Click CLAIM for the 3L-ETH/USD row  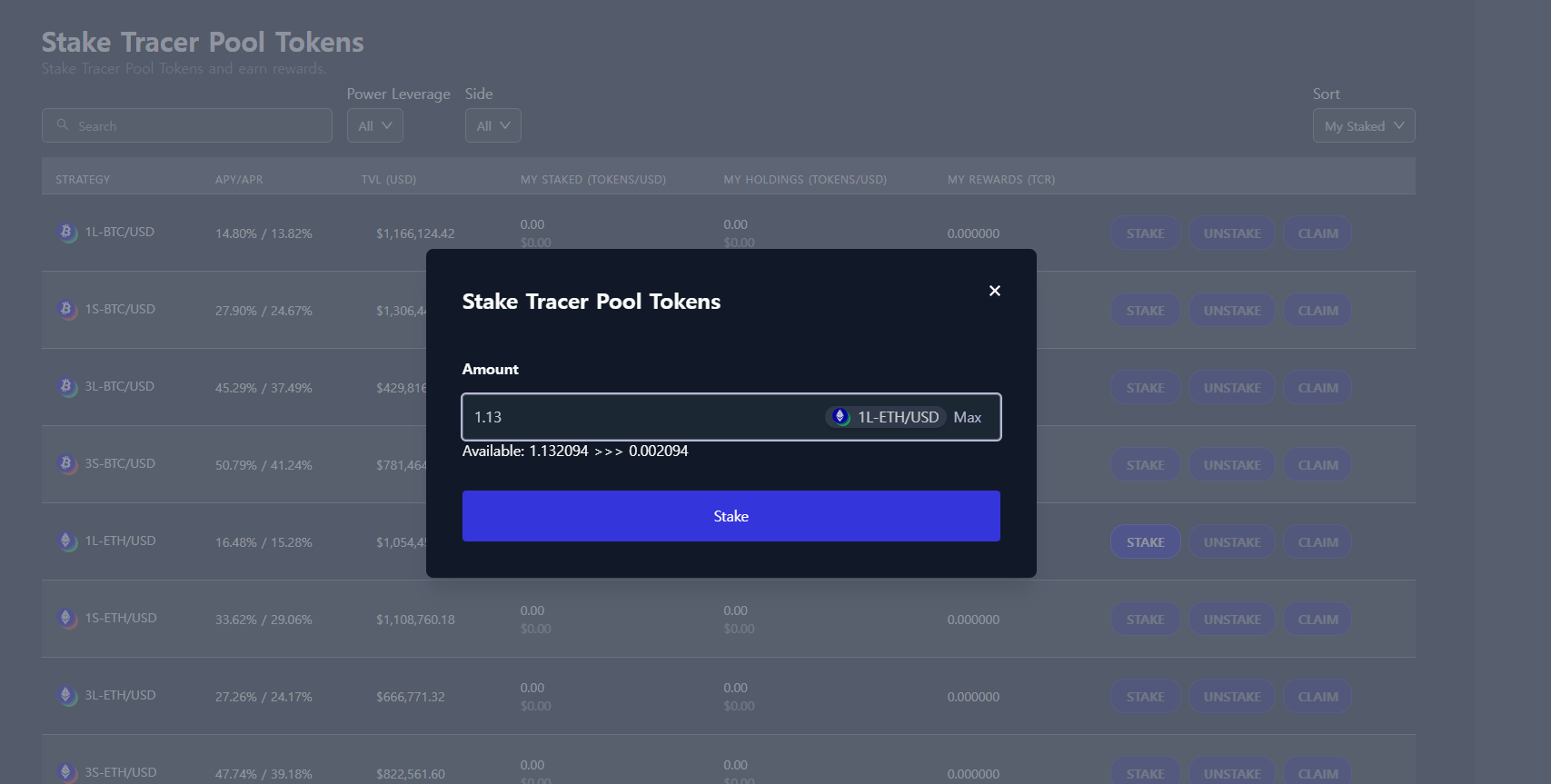click(1317, 697)
